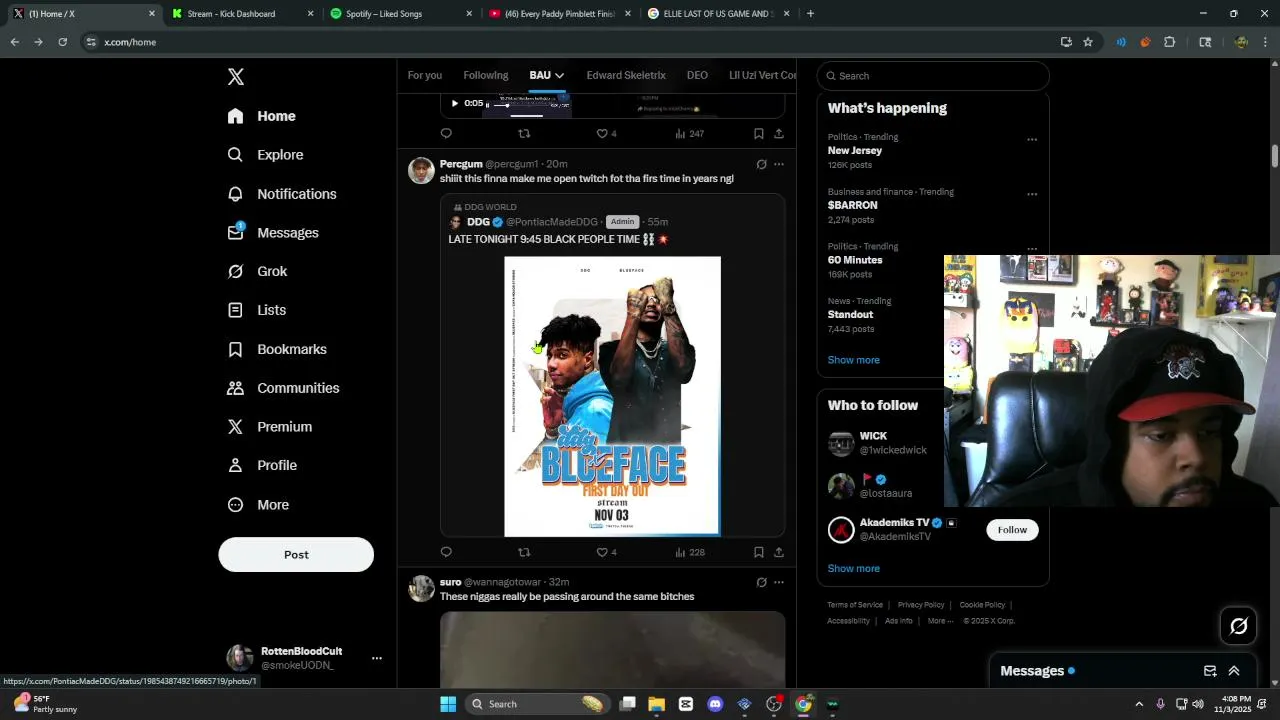Screen dimensions: 1280x720
Task: Click Show more under Who to follow
Action: click(x=854, y=569)
